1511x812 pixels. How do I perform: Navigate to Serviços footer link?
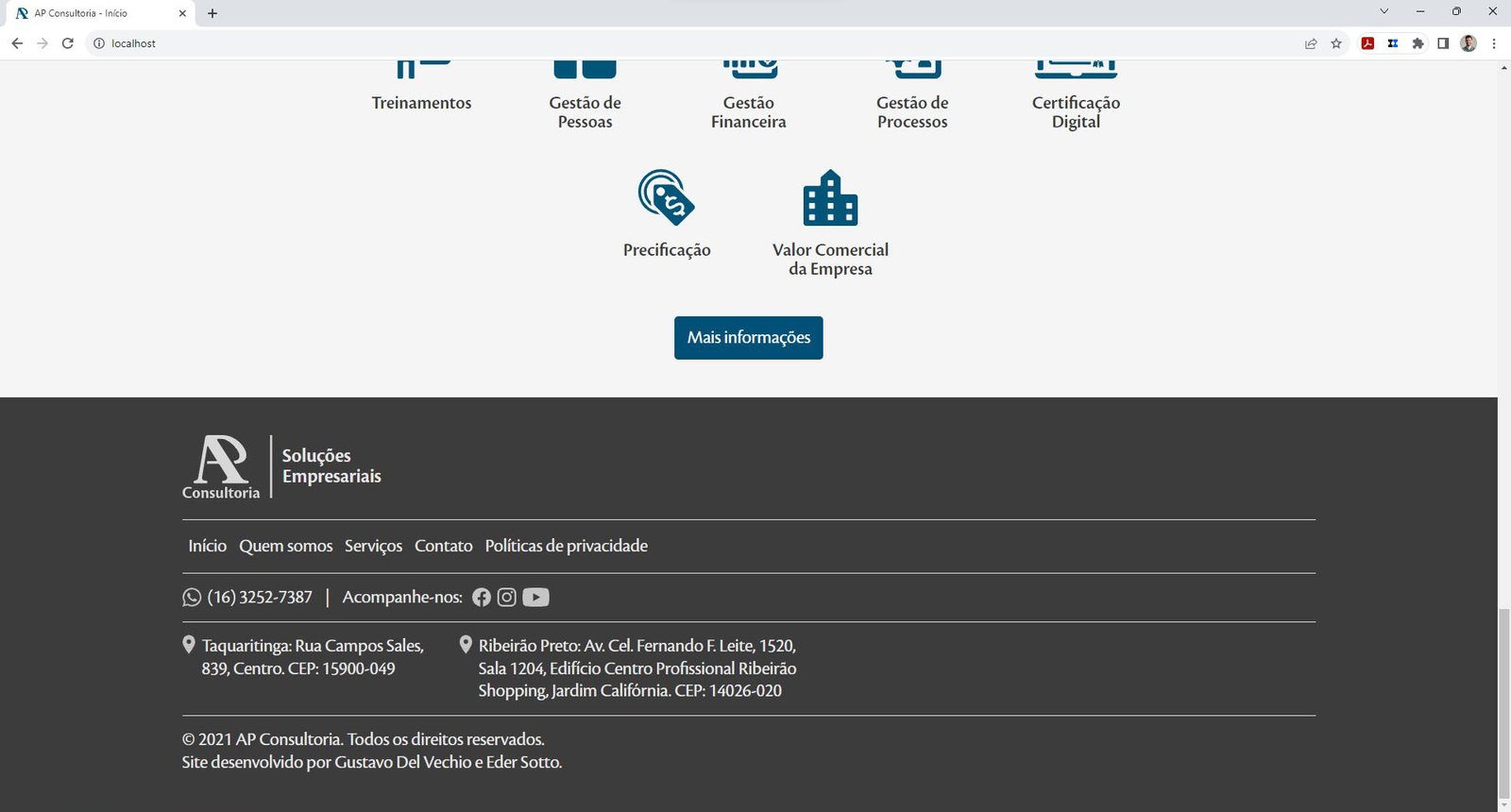373,546
